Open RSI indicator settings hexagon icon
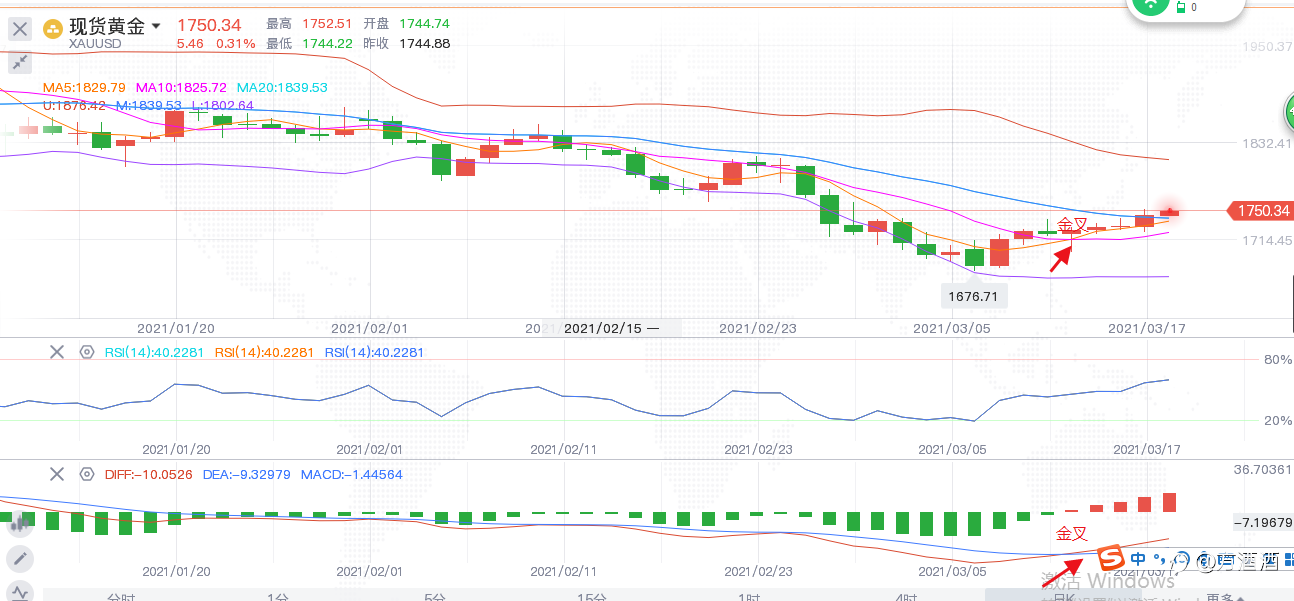This screenshot has height=601, width=1294. click(x=87, y=352)
